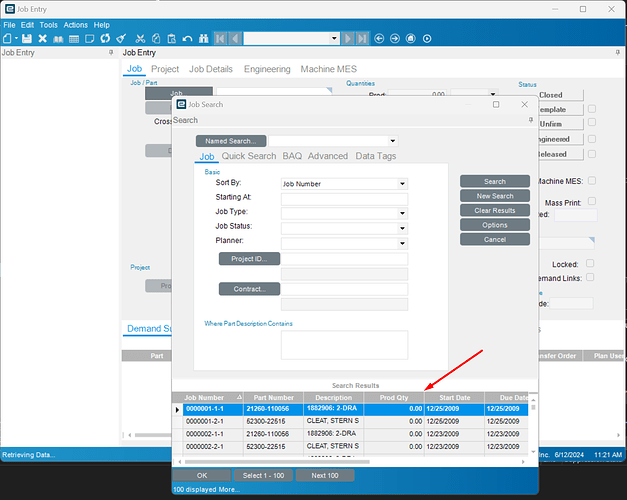Enable the Mass Print checkbox
Viewport: 627px width, 500px height.
(592, 202)
